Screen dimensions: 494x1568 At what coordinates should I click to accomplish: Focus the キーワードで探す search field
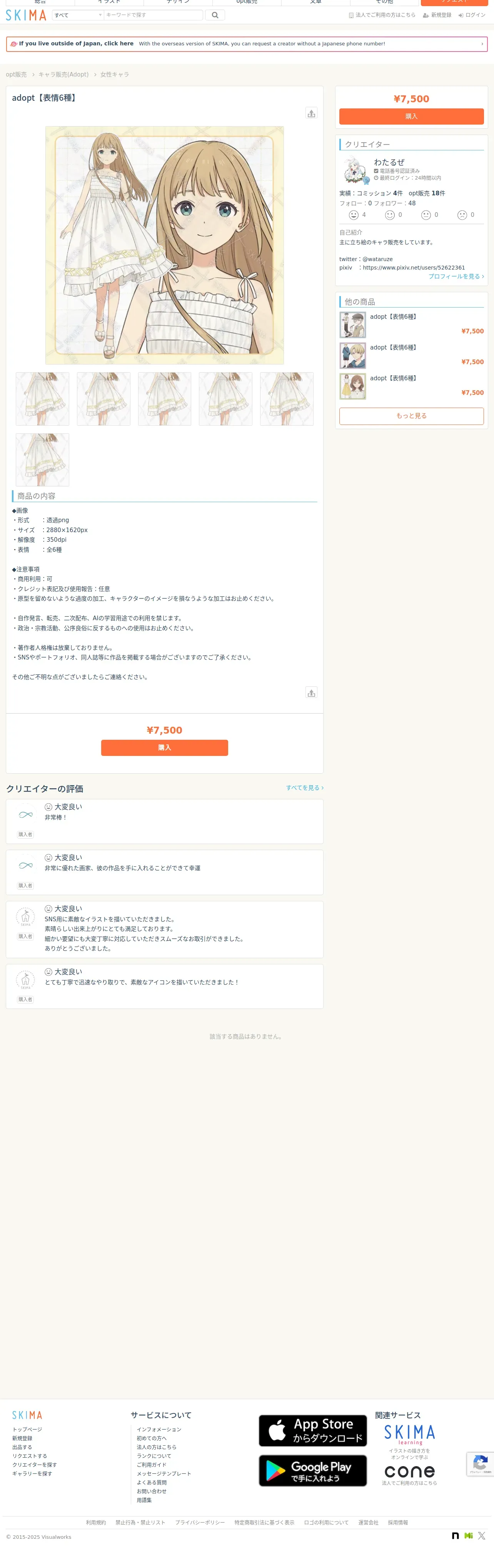154,15
